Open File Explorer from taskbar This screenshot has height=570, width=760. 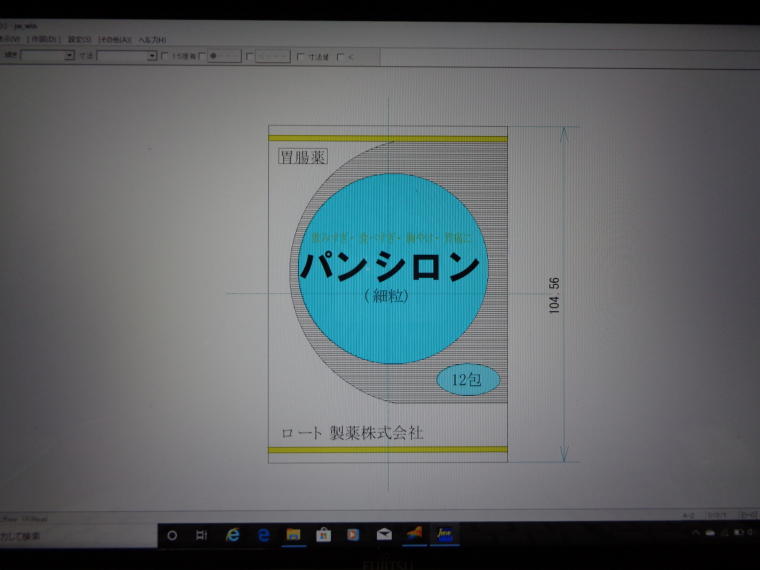294,535
